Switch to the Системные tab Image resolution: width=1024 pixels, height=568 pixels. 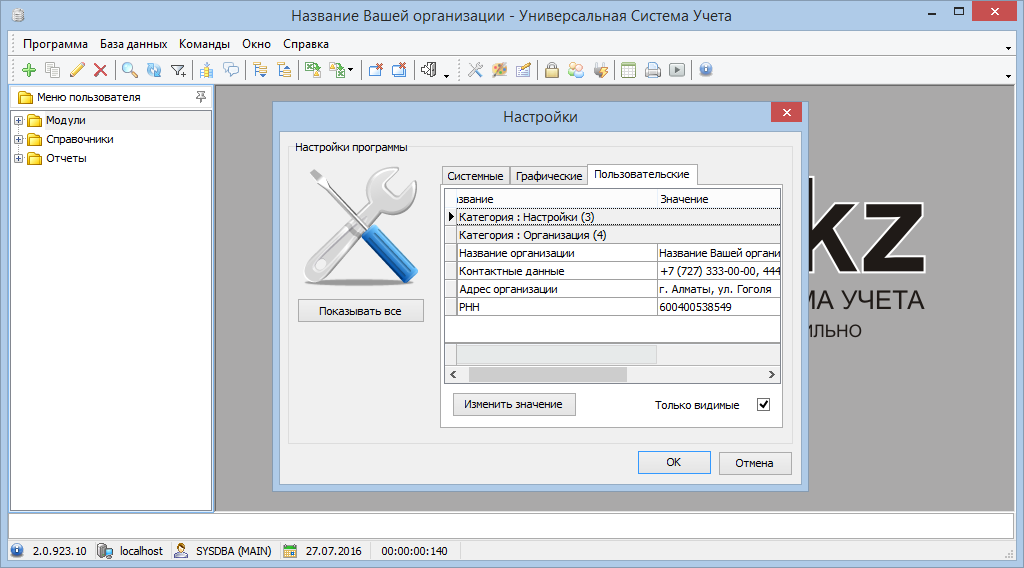coord(475,176)
